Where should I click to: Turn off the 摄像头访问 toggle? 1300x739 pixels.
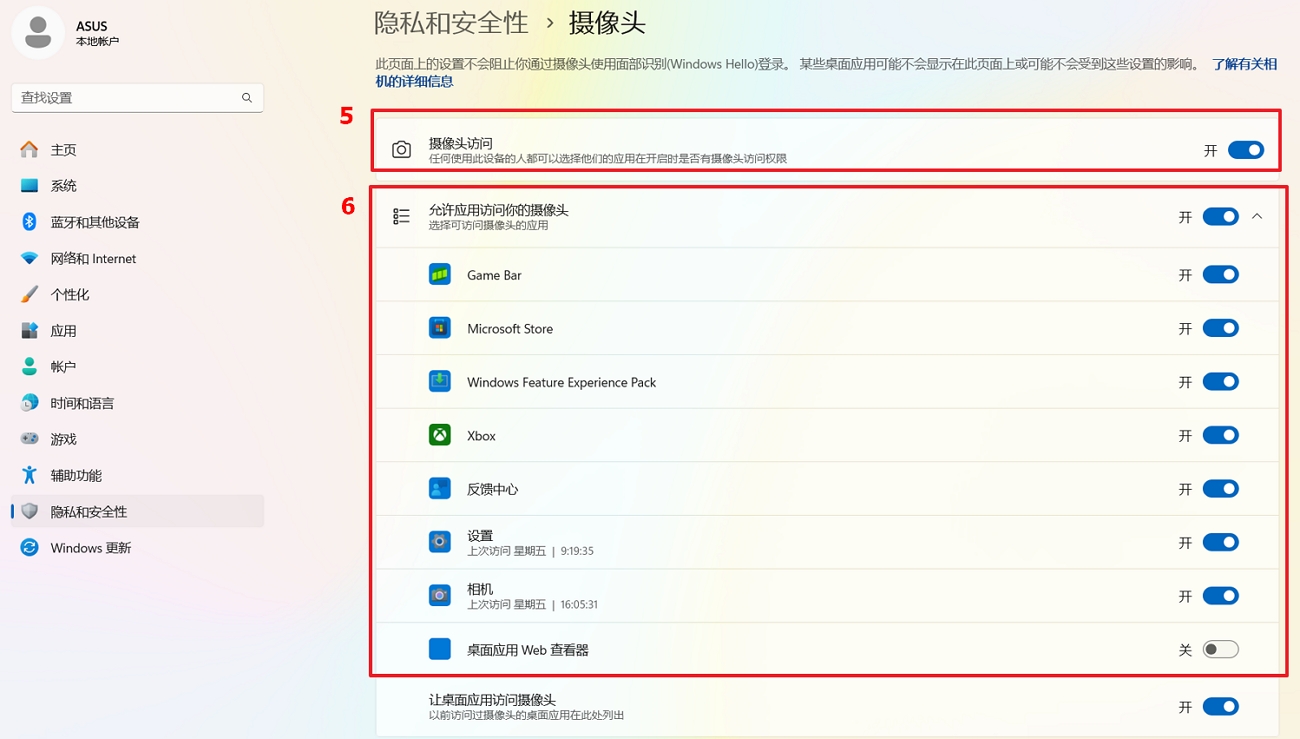1246,150
